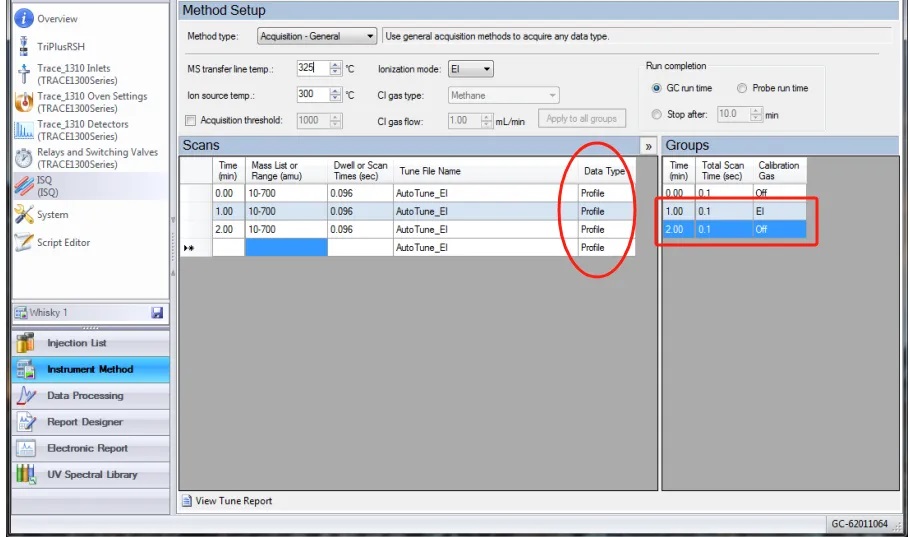
Task: Click the View Tune Report link
Action: [x=233, y=501]
